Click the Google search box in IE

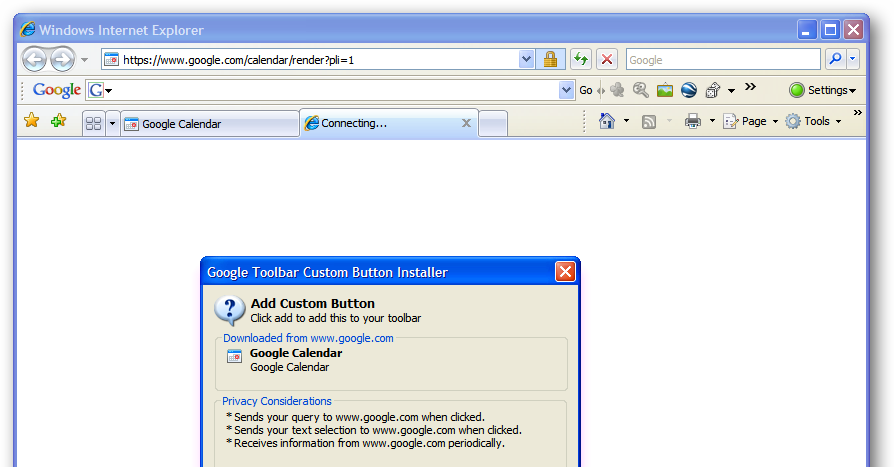723,59
